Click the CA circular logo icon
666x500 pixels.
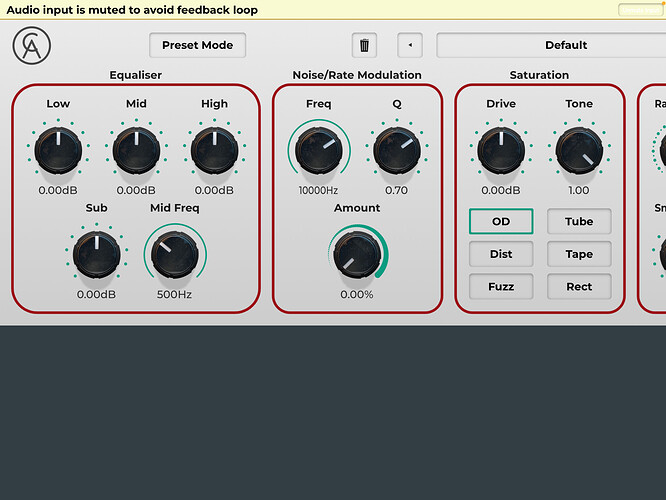(x=32, y=45)
